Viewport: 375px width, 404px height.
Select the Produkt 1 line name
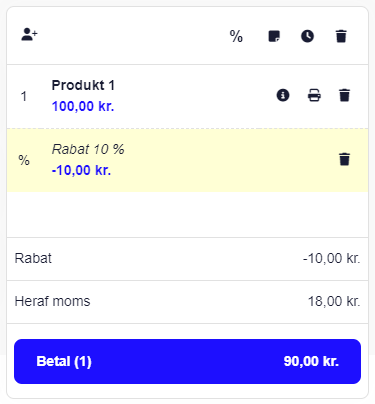[83, 85]
